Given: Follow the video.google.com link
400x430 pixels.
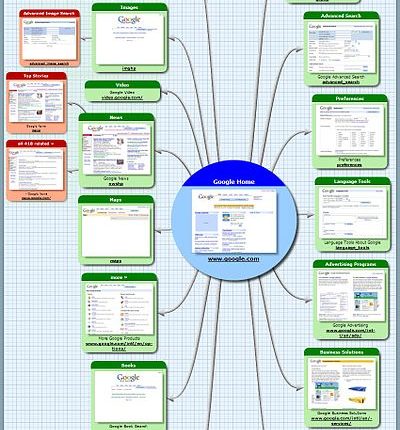Looking at the screenshot, I should (122, 98).
